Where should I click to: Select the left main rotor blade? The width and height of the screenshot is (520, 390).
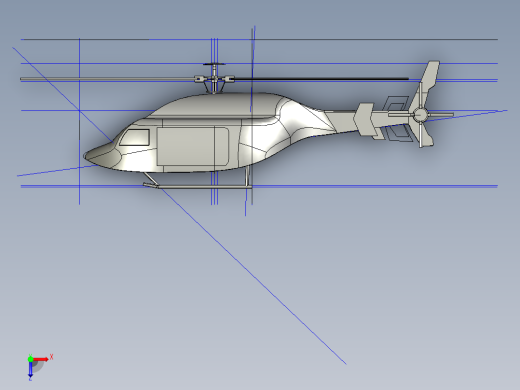107,79
